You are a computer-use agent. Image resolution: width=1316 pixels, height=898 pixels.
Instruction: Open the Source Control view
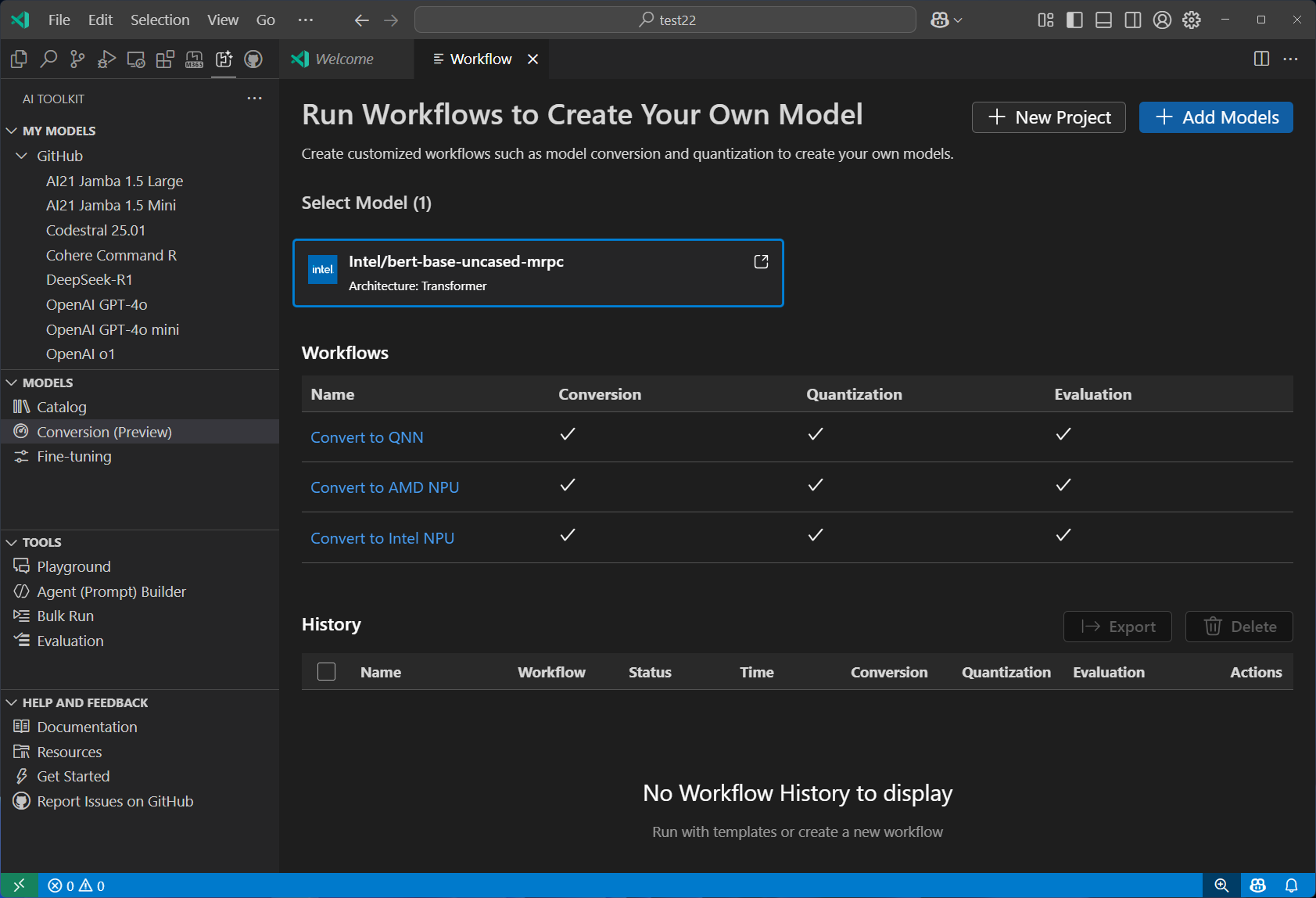point(77,59)
